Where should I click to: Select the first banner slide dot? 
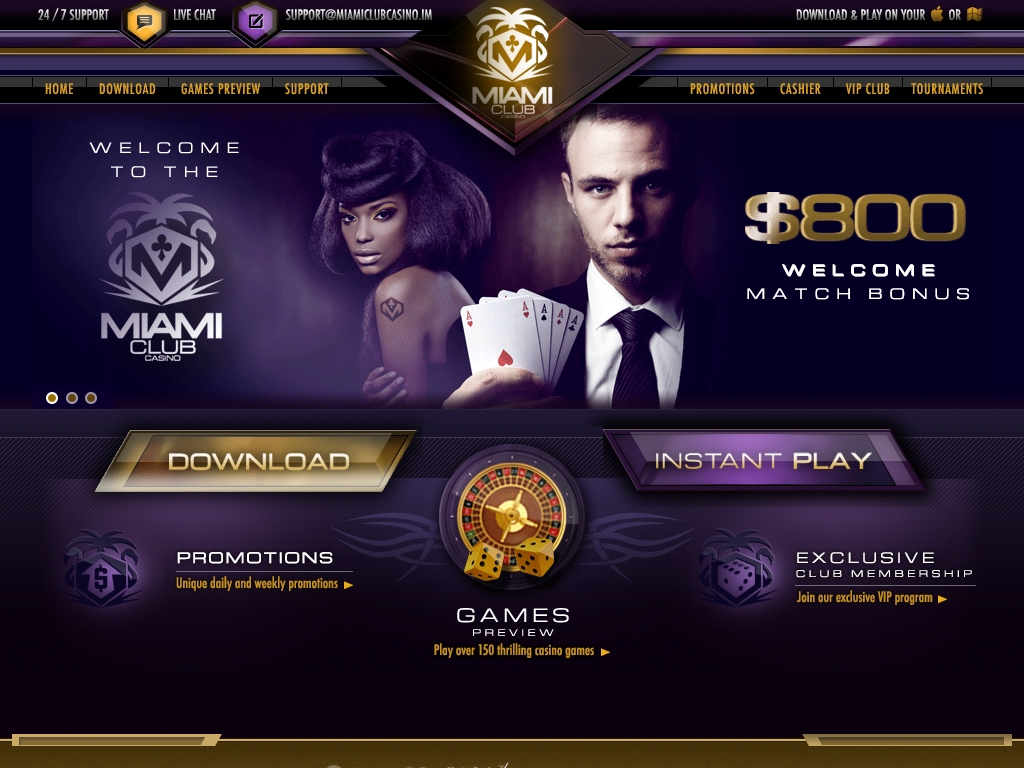point(52,398)
